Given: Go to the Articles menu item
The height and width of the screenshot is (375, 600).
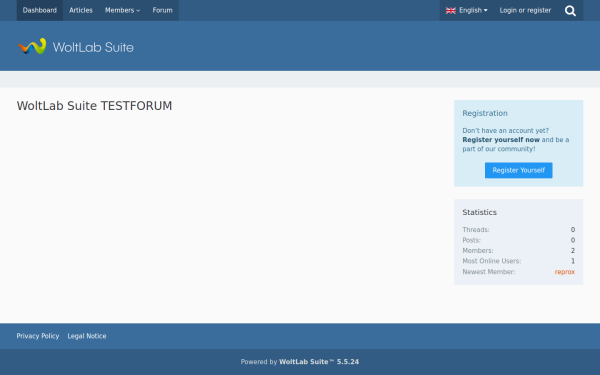Looking at the screenshot, I should point(81,10).
